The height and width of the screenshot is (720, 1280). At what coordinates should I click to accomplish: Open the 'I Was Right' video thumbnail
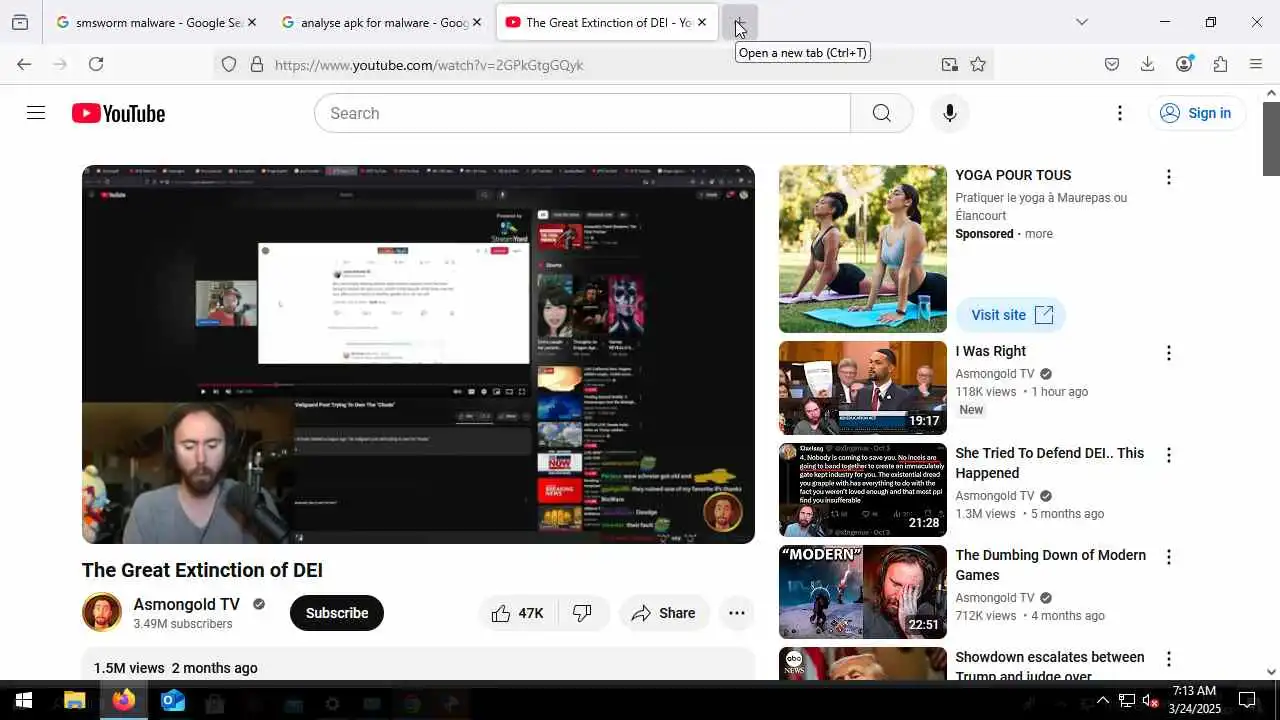coord(863,388)
